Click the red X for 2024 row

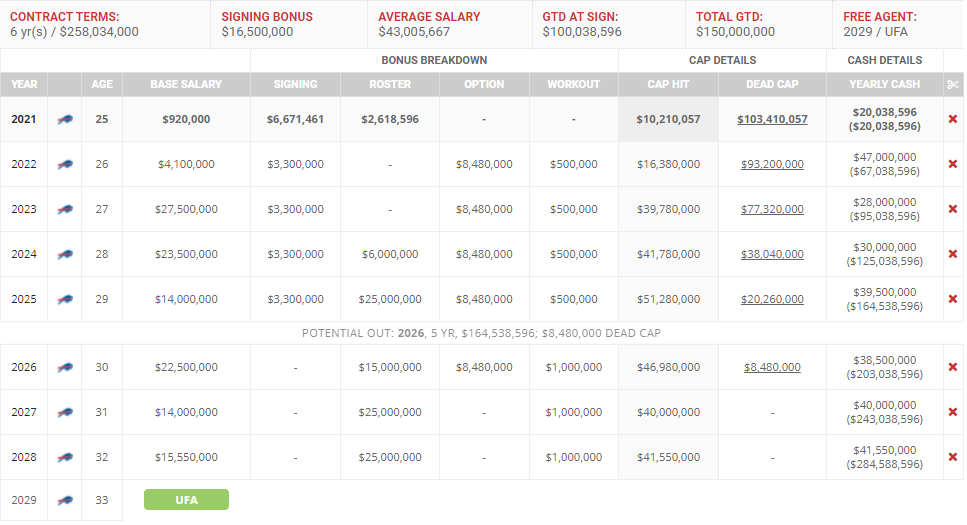coord(952,254)
